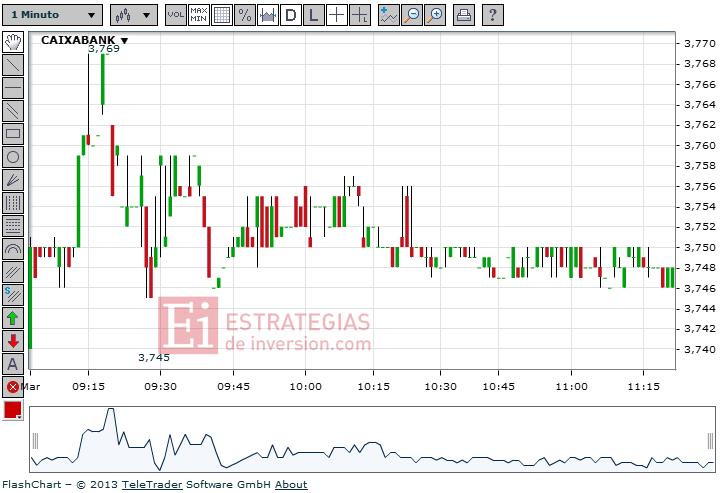This screenshot has width=721, height=493.
Task: Click the 09:45 time axis label
Action: click(x=233, y=386)
